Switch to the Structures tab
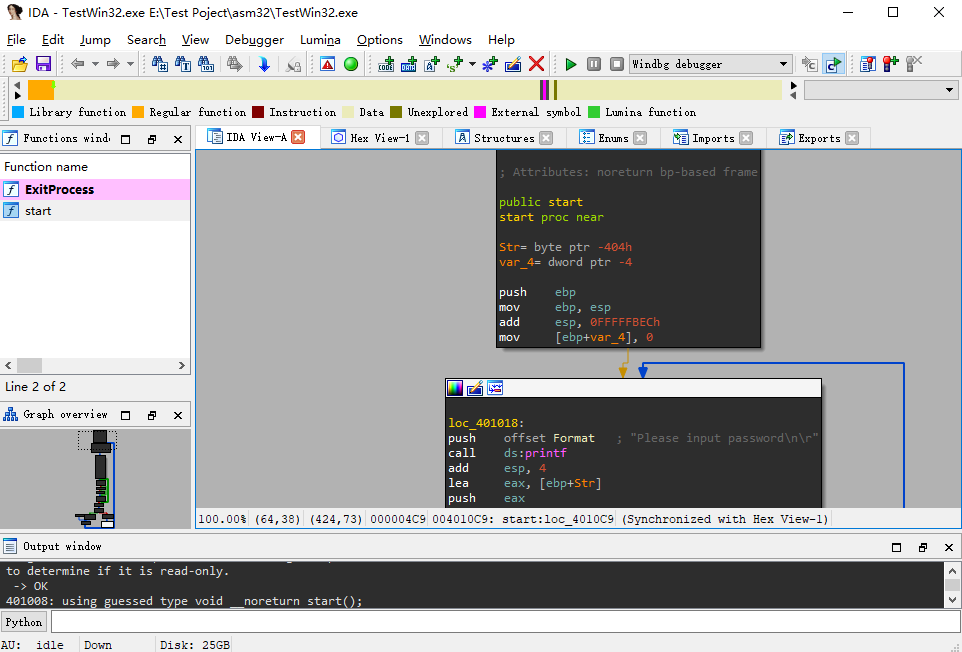The height and width of the screenshot is (652, 962). (x=503, y=138)
